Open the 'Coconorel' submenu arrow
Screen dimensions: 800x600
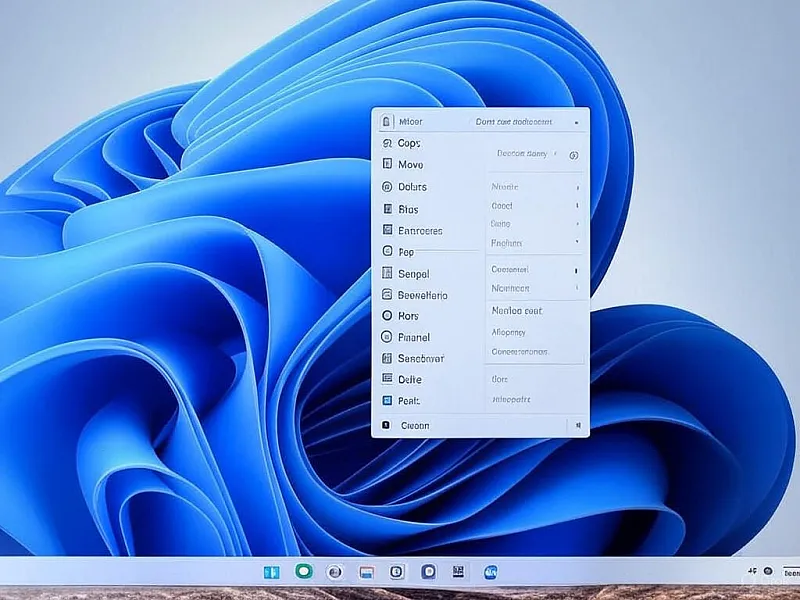coord(577,270)
